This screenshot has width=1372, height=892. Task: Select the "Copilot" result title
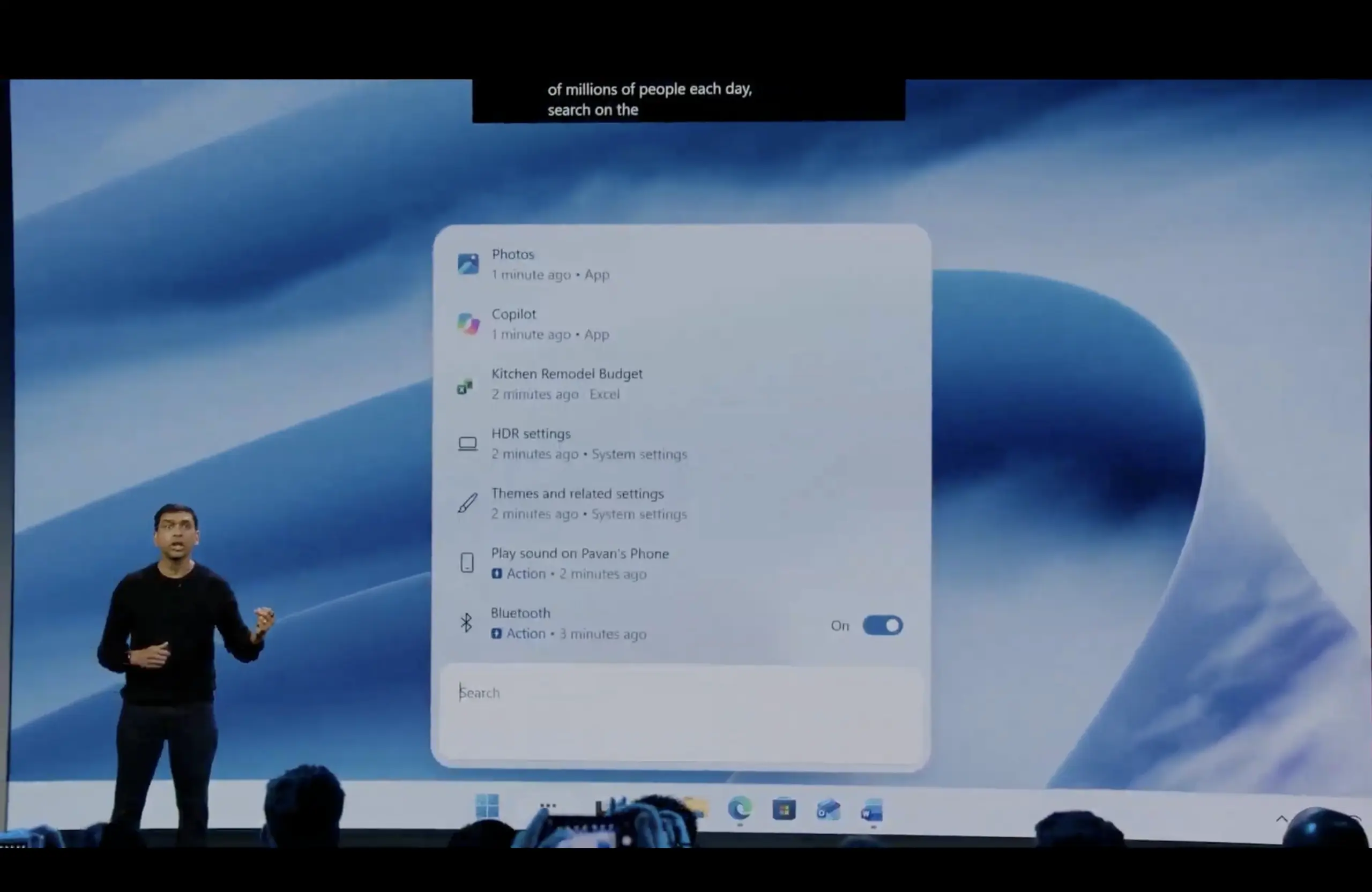click(x=513, y=314)
